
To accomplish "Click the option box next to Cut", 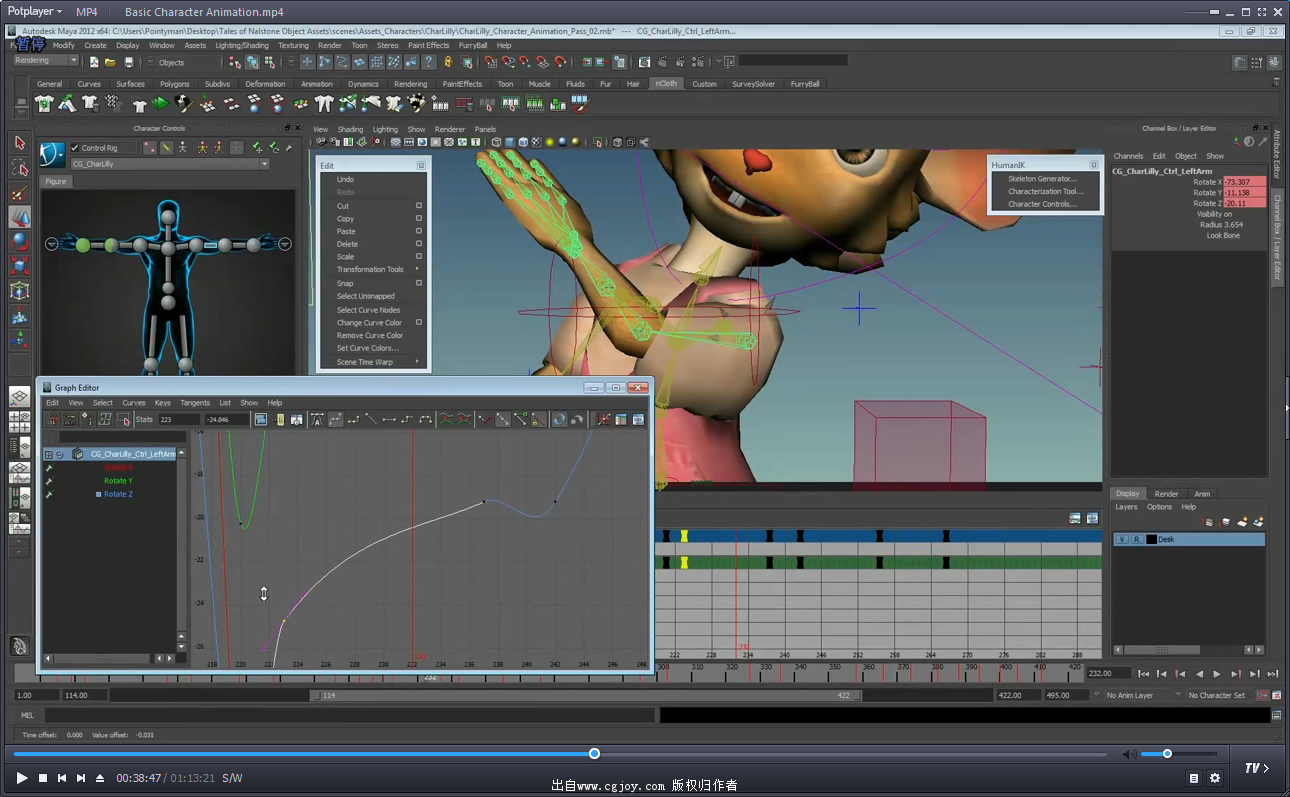I will pos(419,206).
